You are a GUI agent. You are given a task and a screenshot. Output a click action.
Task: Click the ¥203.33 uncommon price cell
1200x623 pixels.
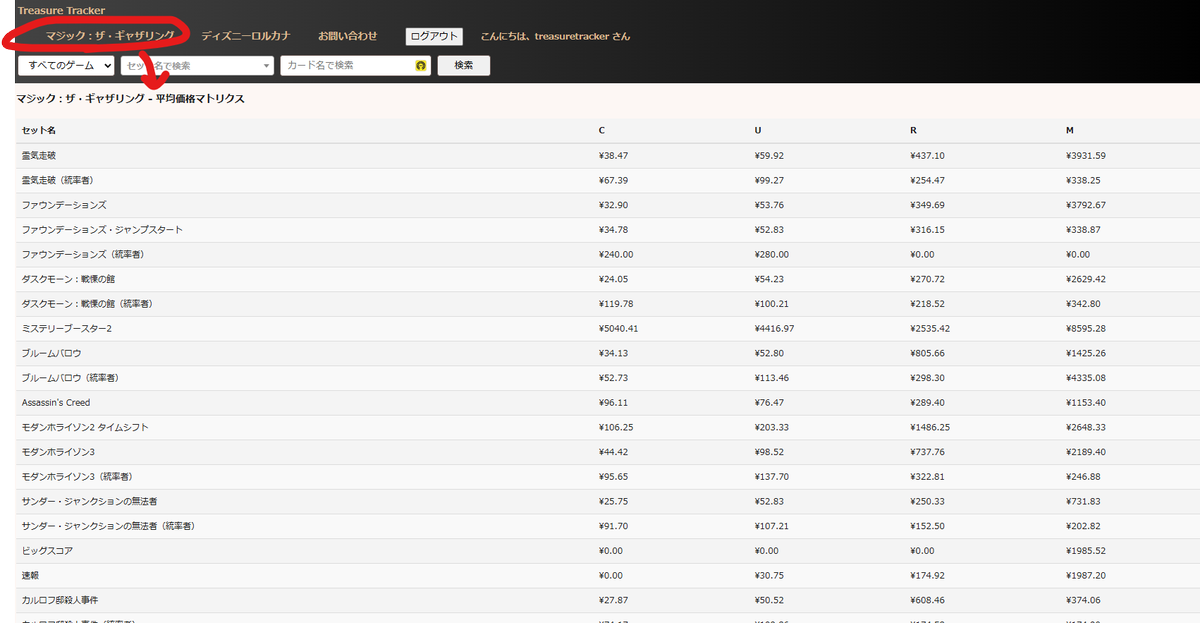tap(771, 427)
